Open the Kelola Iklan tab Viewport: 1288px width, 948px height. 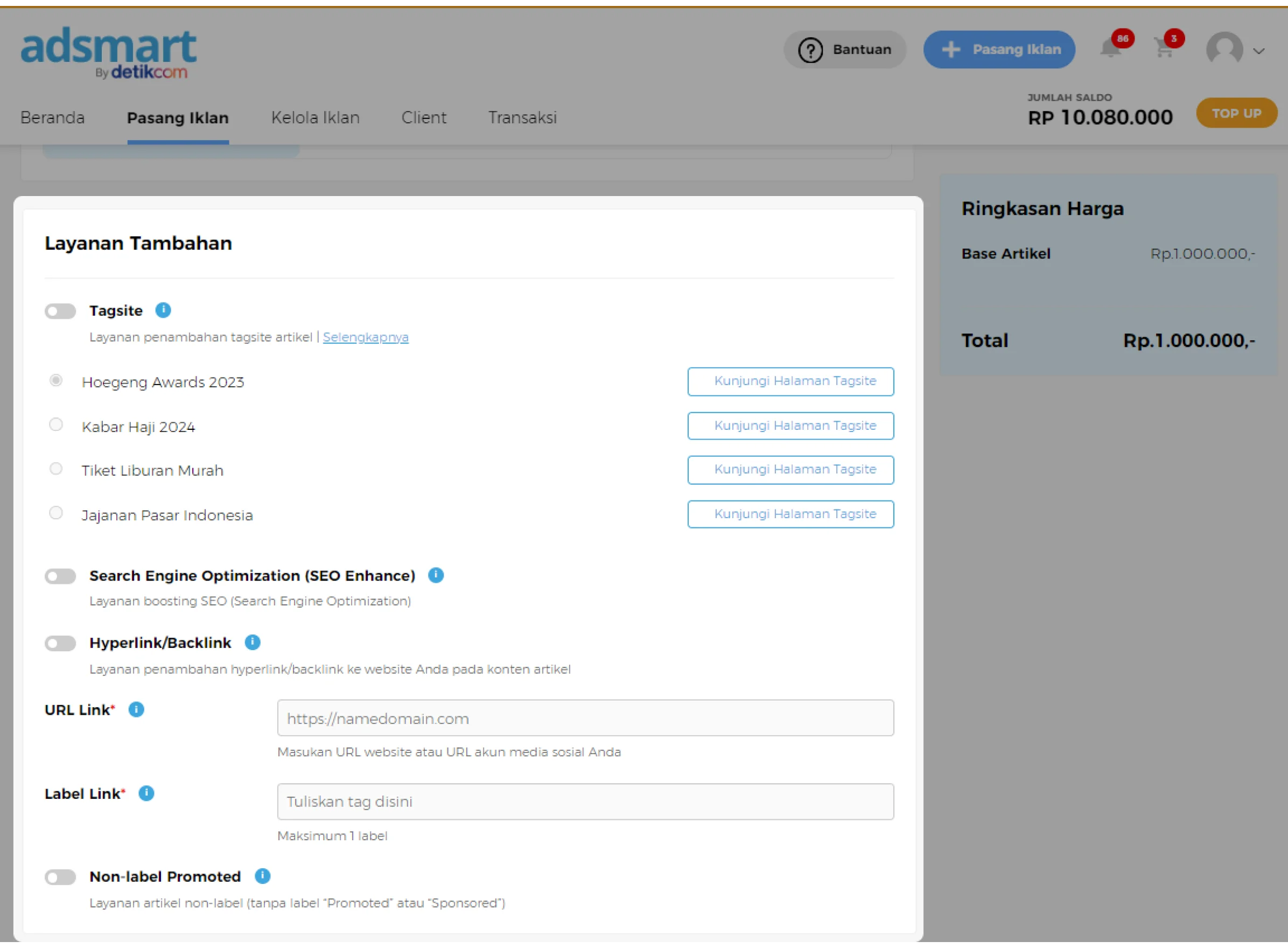pyautogui.click(x=315, y=117)
